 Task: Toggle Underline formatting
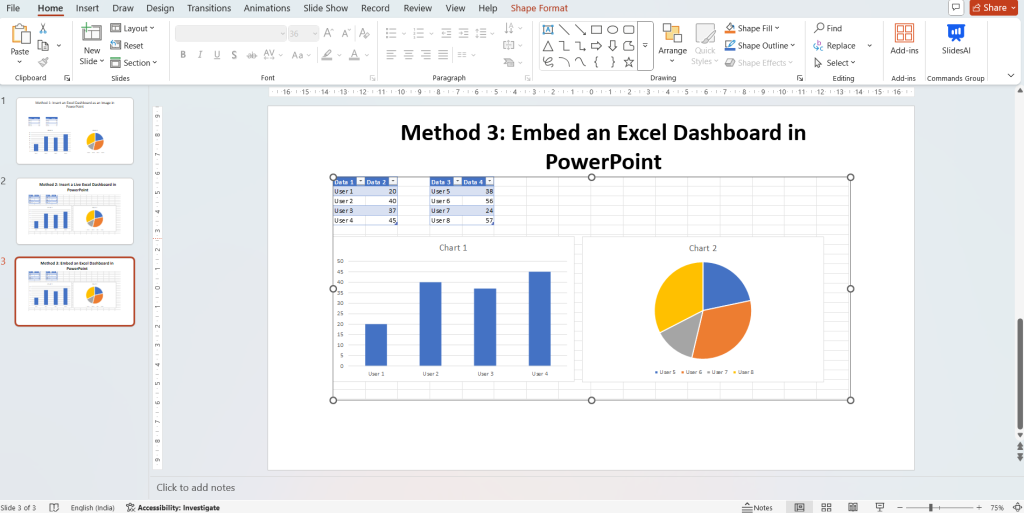[217, 55]
